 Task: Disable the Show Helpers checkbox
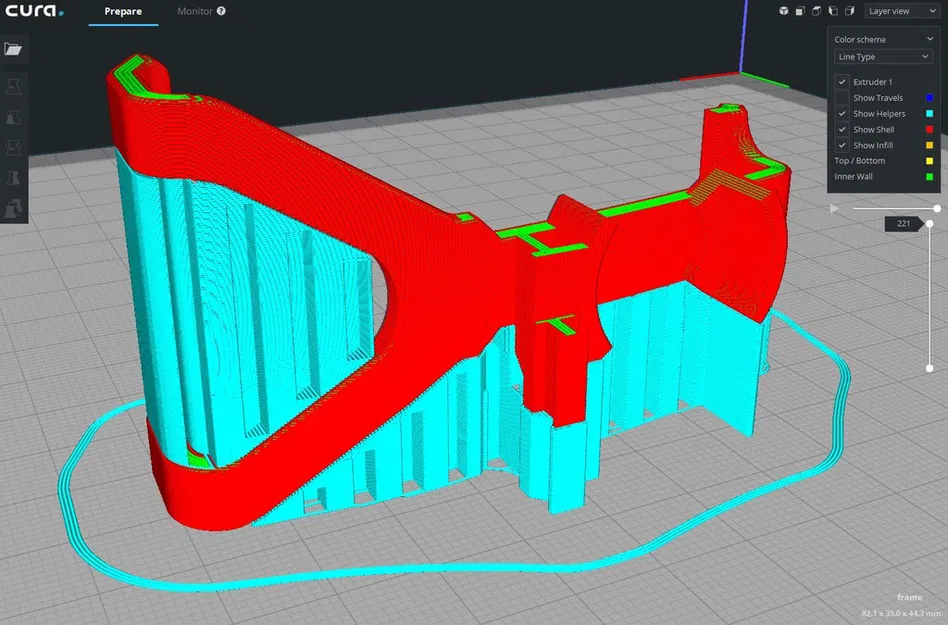(x=842, y=113)
